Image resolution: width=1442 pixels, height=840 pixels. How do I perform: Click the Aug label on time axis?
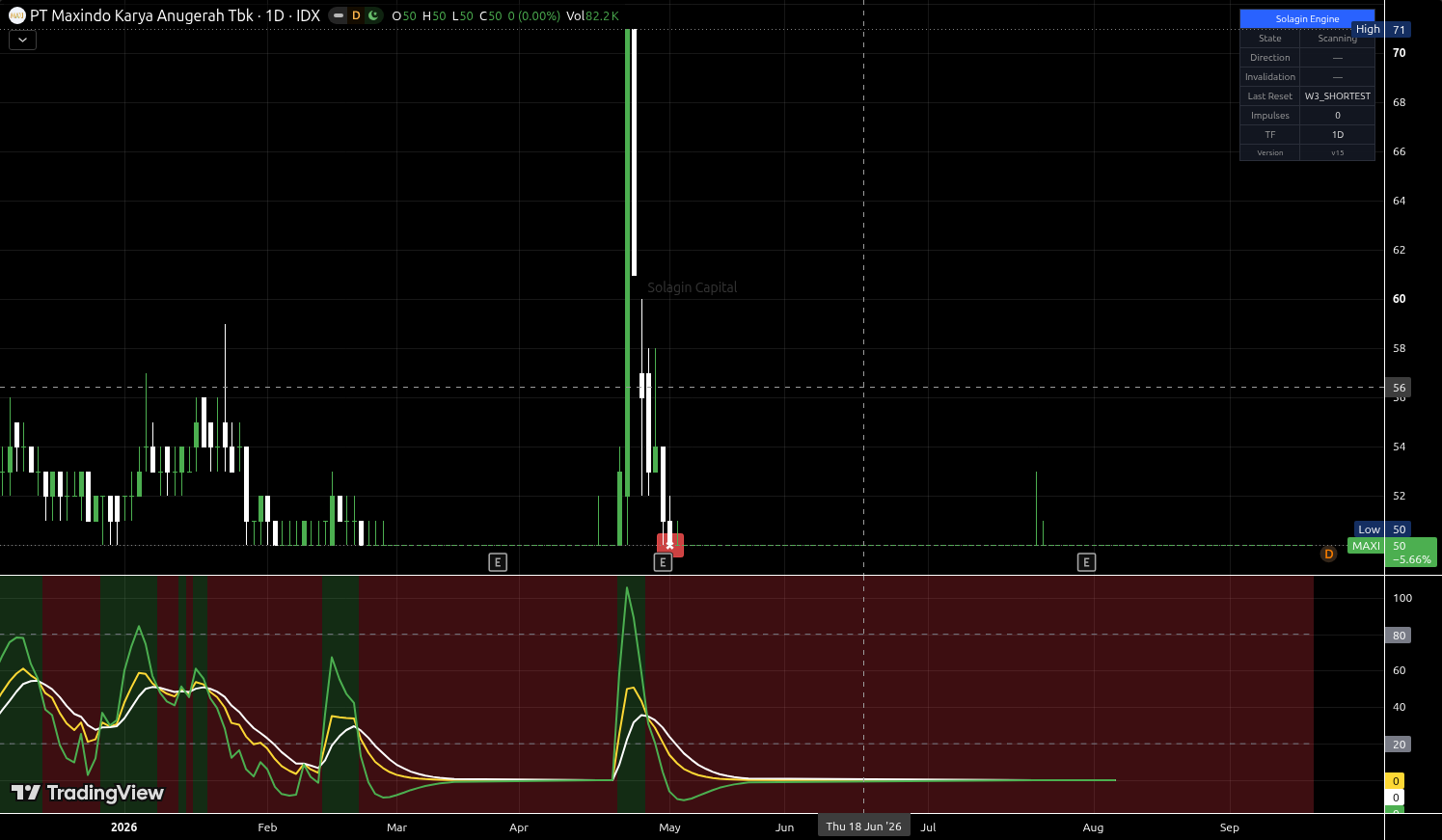(x=1093, y=827)
